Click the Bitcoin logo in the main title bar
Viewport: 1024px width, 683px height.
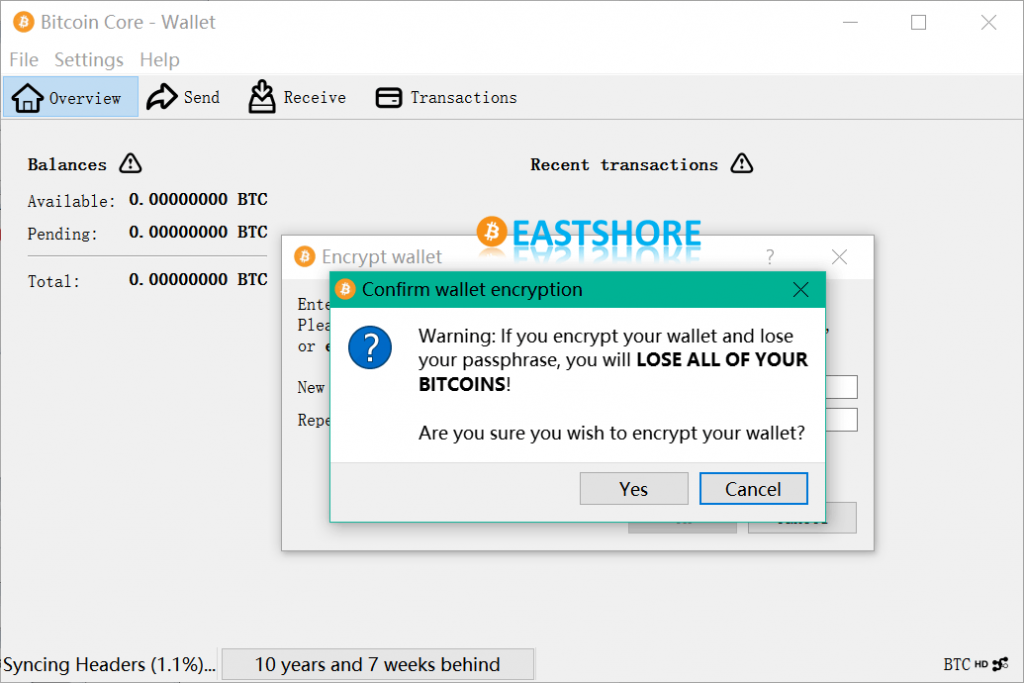tap(22, 22)
